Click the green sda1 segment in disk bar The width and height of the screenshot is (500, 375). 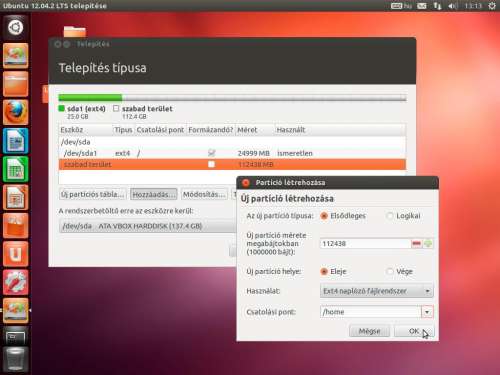pos(90,98)
